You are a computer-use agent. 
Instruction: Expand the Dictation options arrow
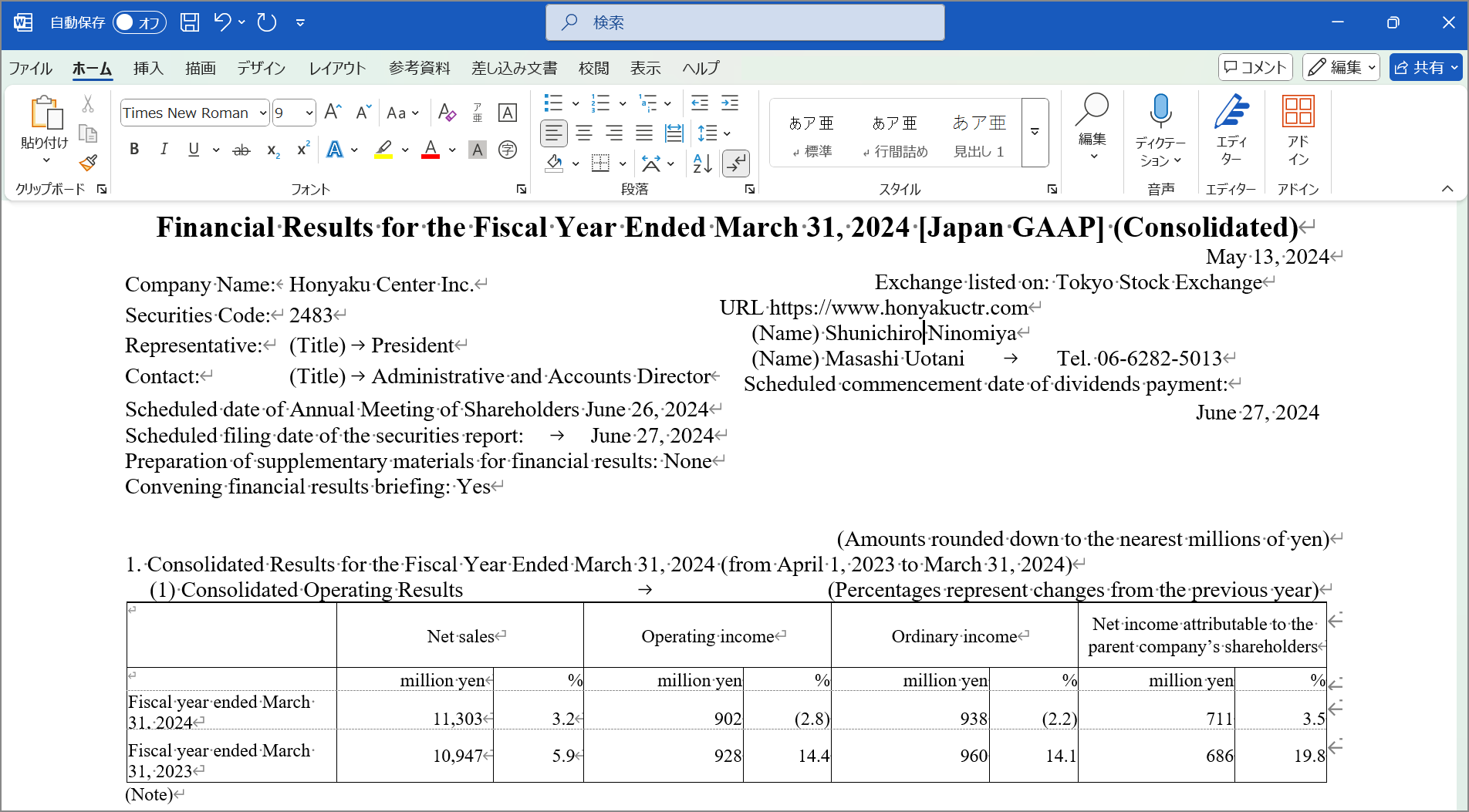point(1178,160)
